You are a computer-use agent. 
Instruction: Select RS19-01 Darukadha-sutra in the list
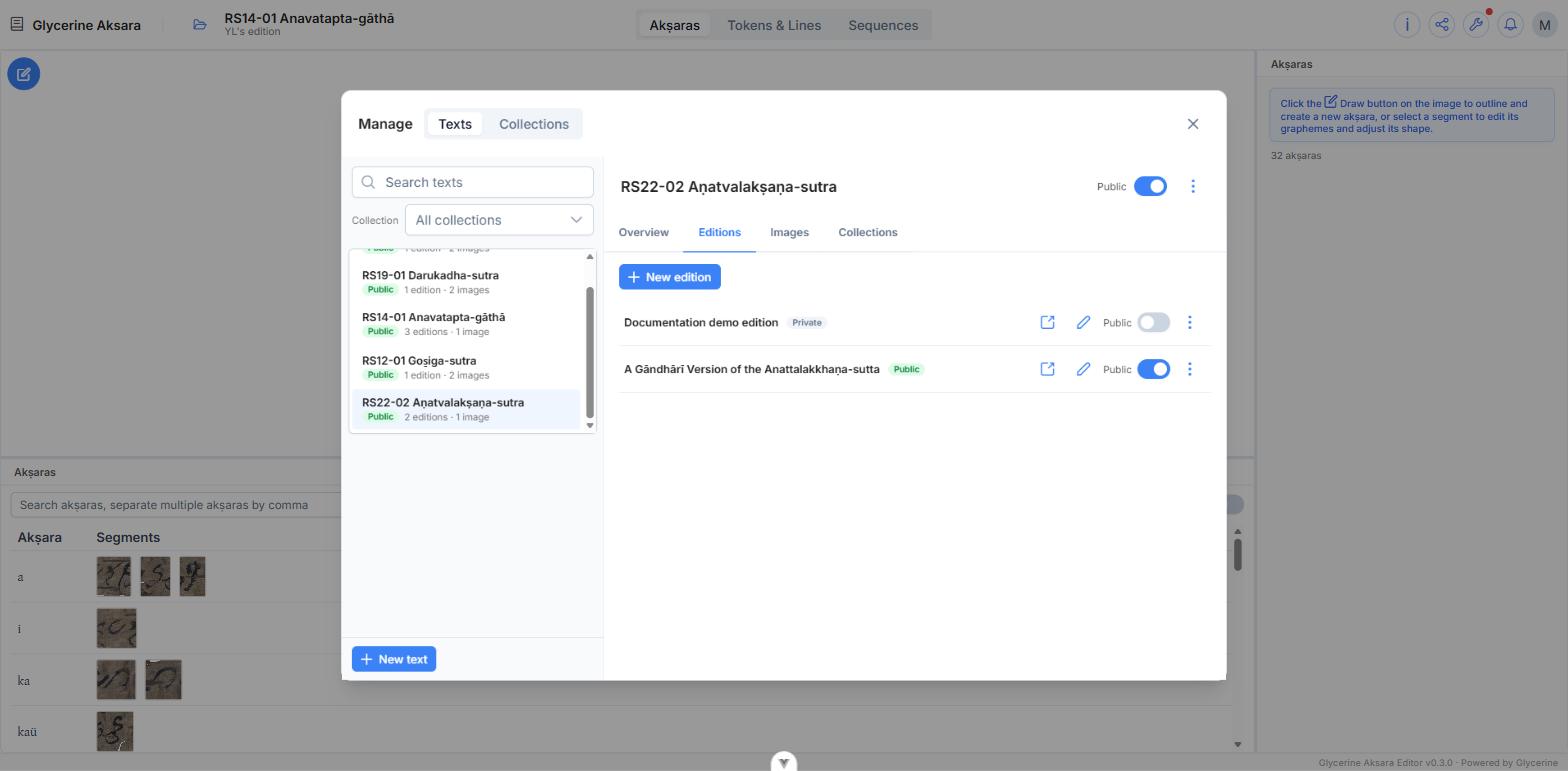coord(466,282)
